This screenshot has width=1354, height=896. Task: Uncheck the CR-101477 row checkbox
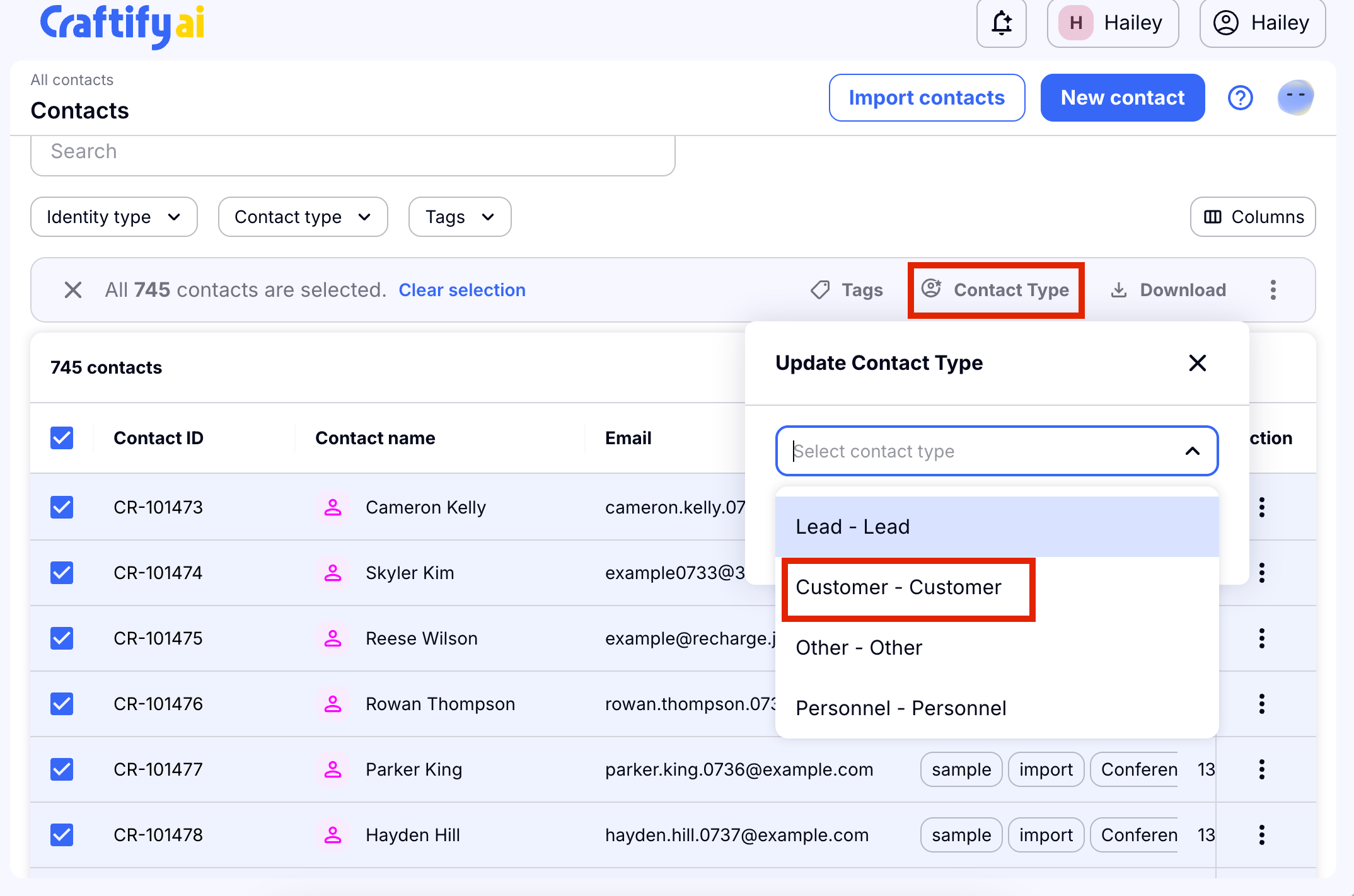click(x=62, y=769)
